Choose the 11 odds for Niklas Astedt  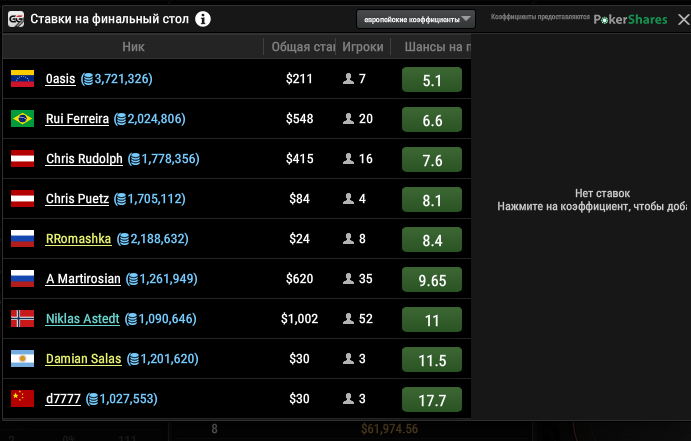click(x=432, y=320)
